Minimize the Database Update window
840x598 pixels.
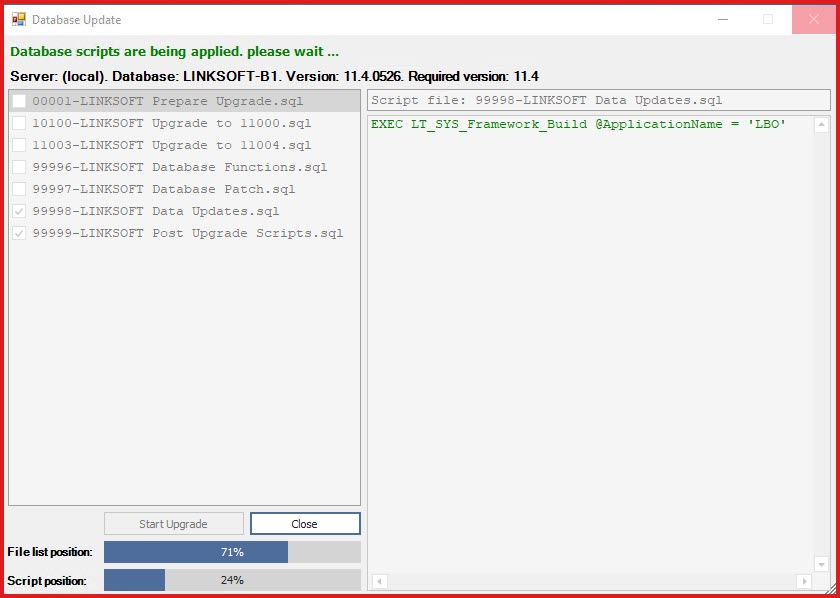(723, 20)
